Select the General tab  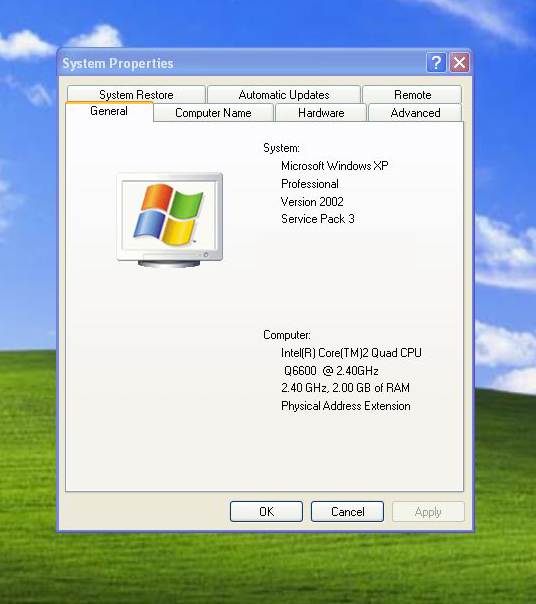(x=109, y=111)
